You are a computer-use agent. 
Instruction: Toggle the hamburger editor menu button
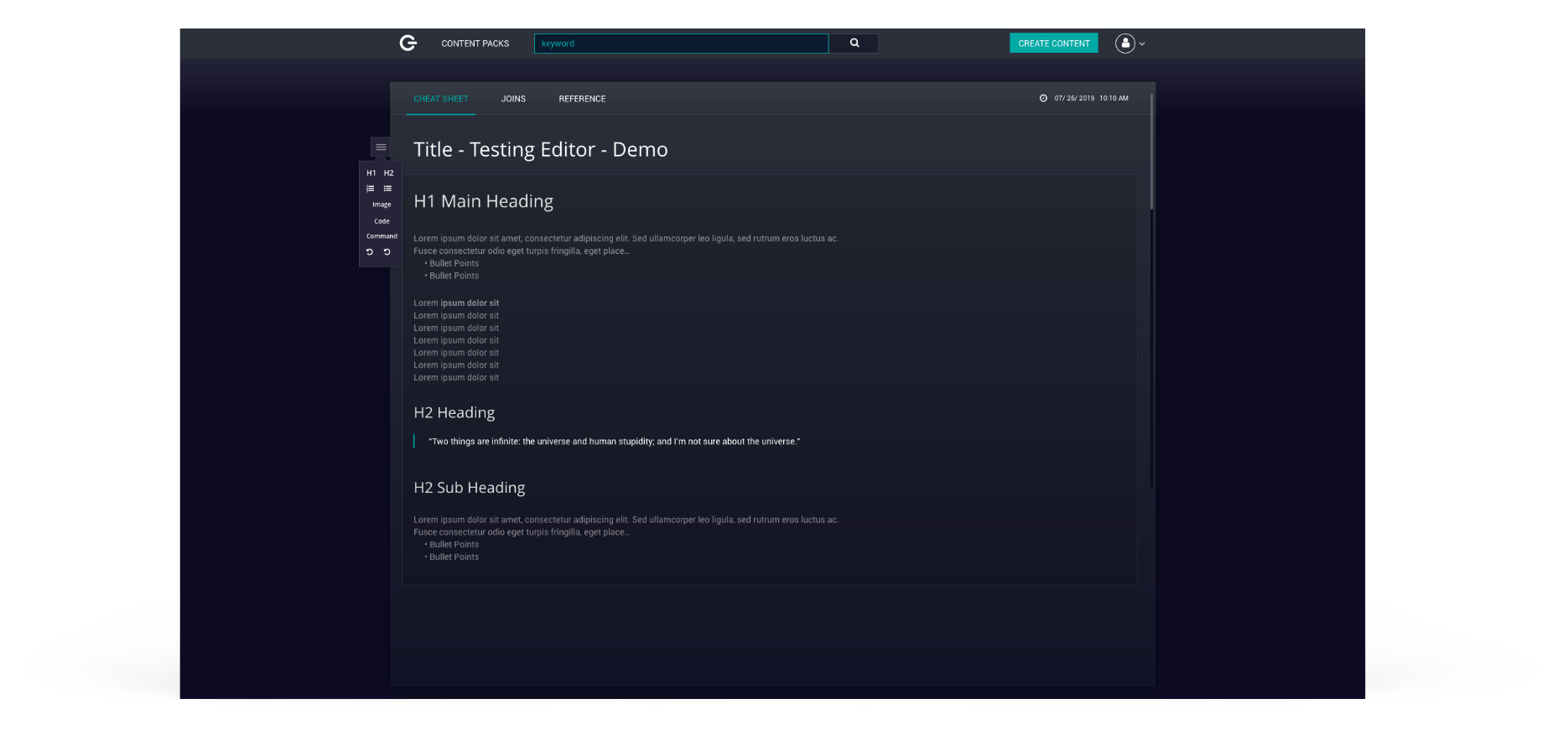tap(381, 147)
